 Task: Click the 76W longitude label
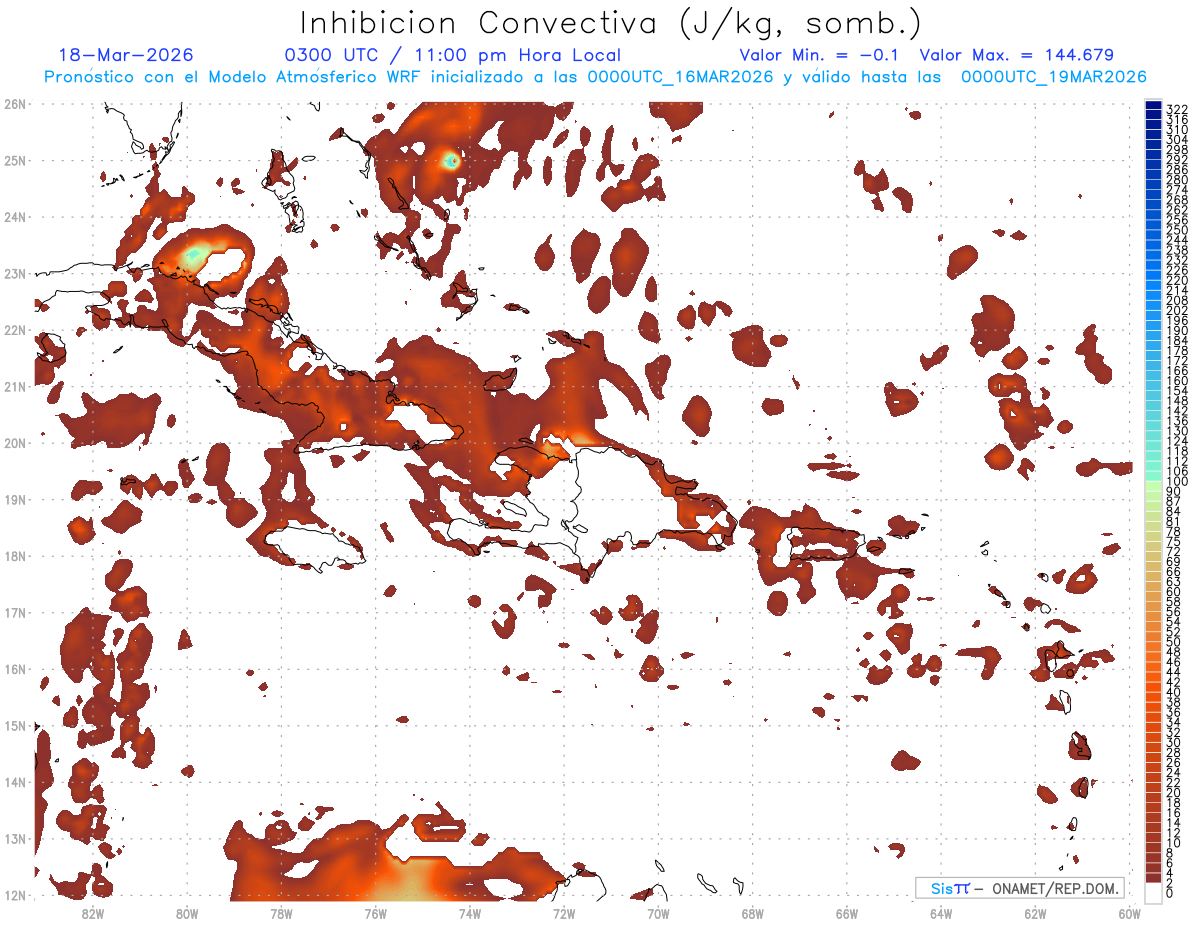pos(375,914)
